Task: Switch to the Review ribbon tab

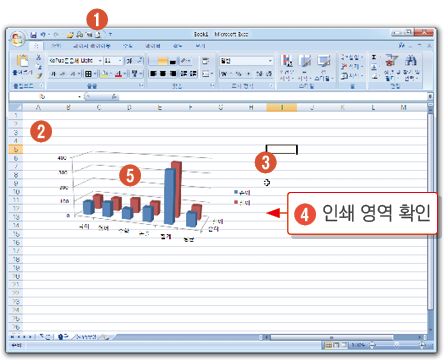Action: 178,46
